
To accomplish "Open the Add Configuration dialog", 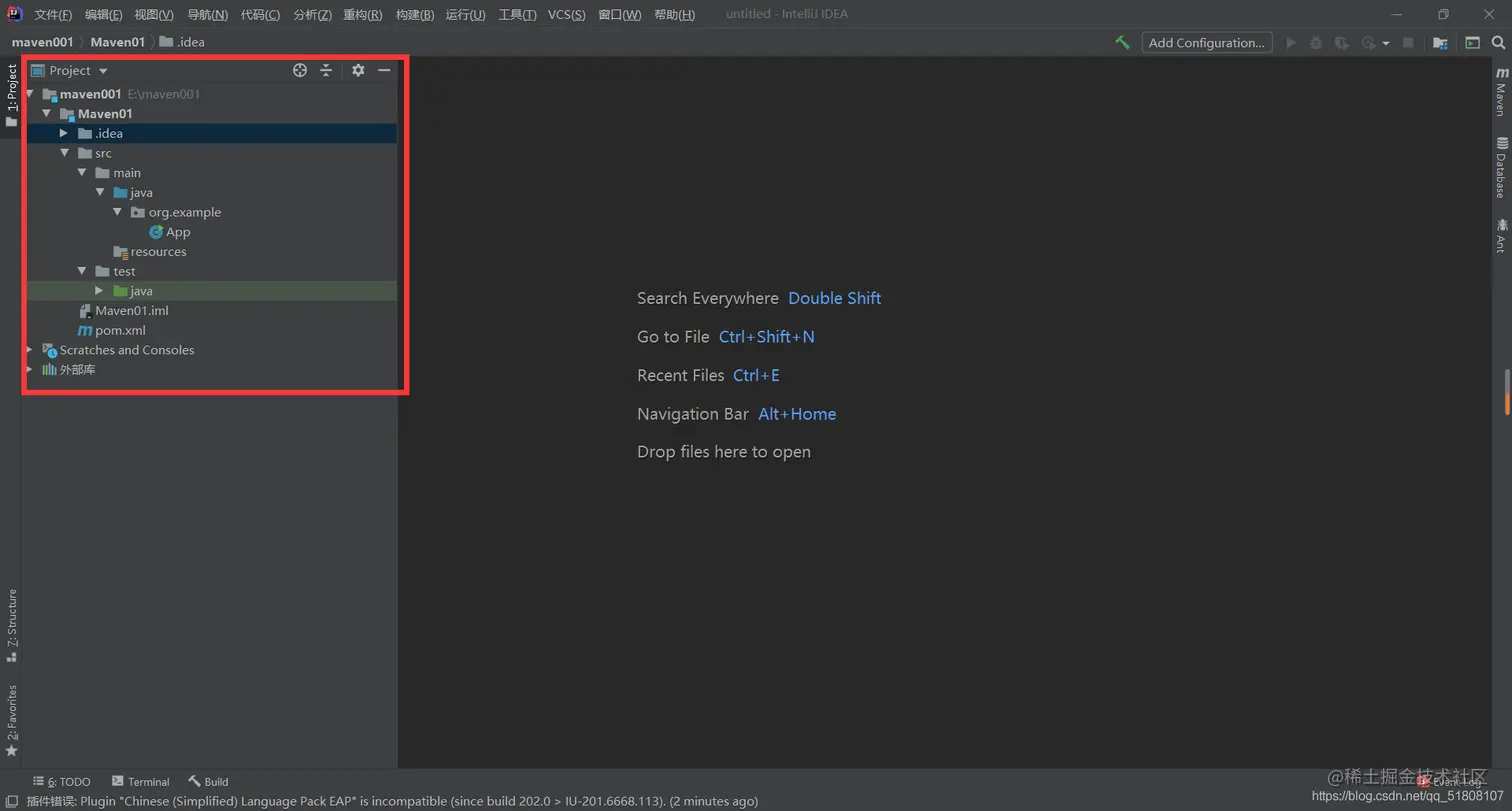I will click(1207, 43).
